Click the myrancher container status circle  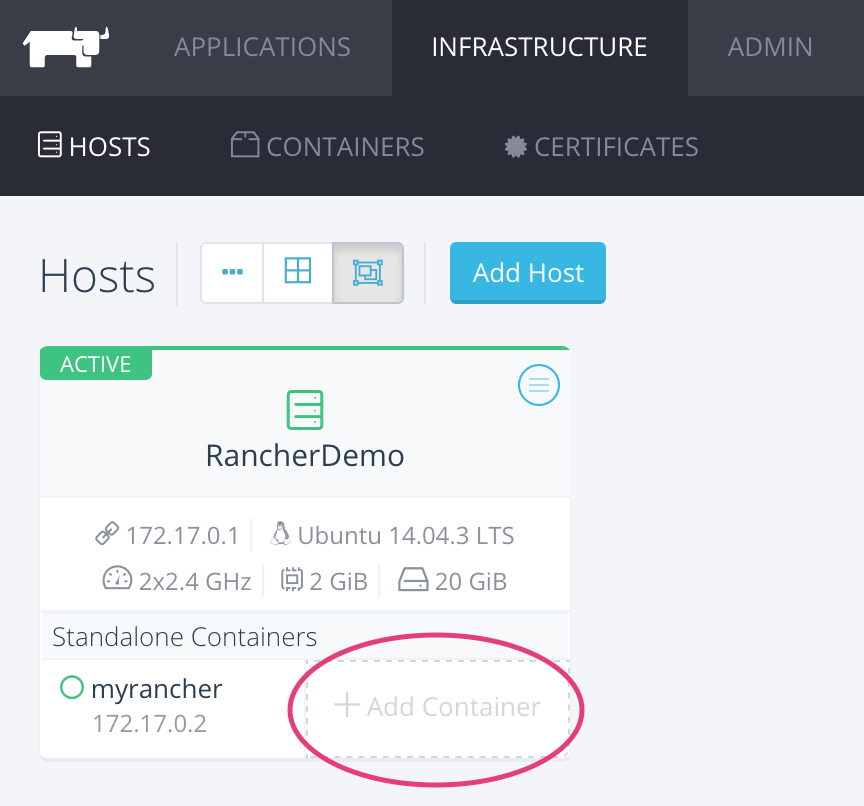tap(71, 688)
